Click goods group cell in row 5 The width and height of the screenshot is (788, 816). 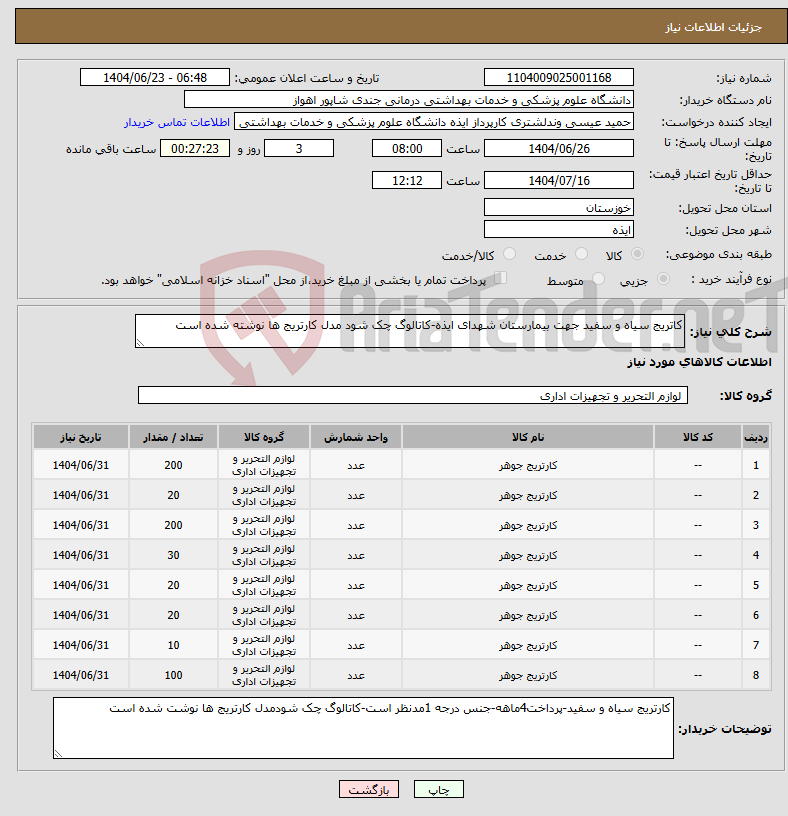point(264,585)
